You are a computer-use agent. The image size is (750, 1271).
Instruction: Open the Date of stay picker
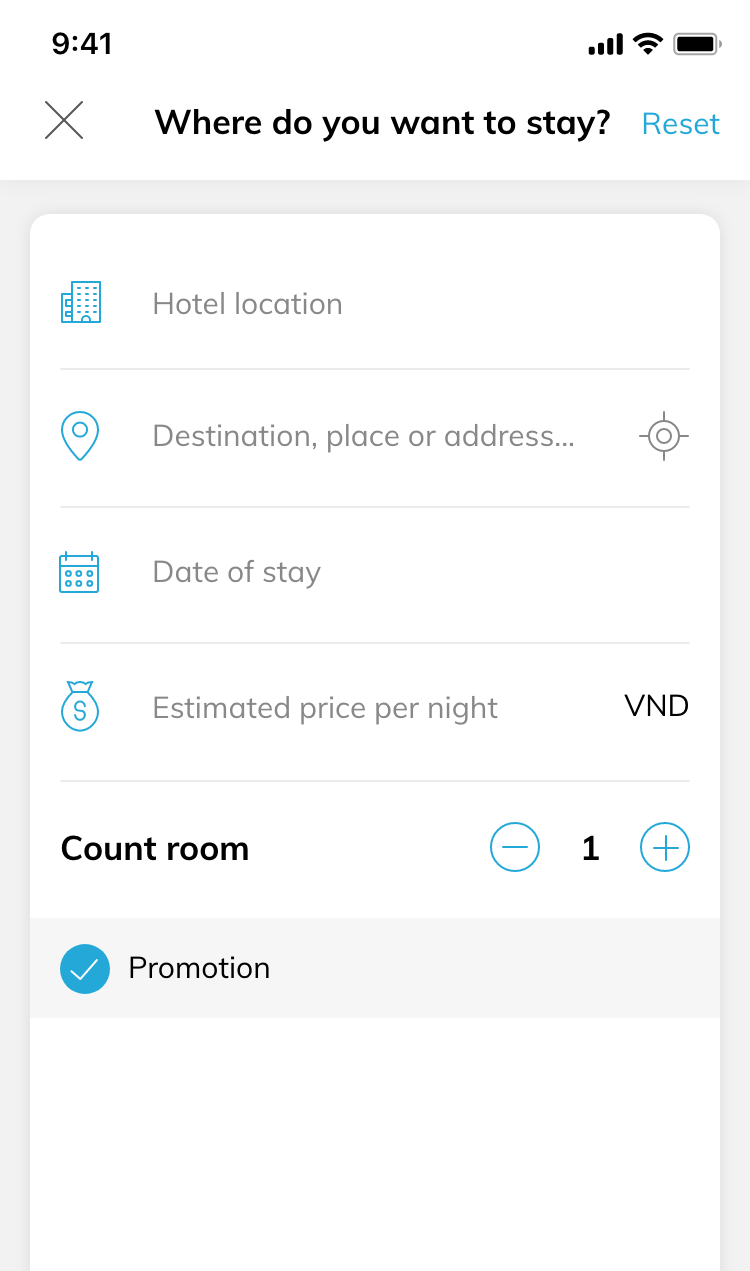coord(375,575)
